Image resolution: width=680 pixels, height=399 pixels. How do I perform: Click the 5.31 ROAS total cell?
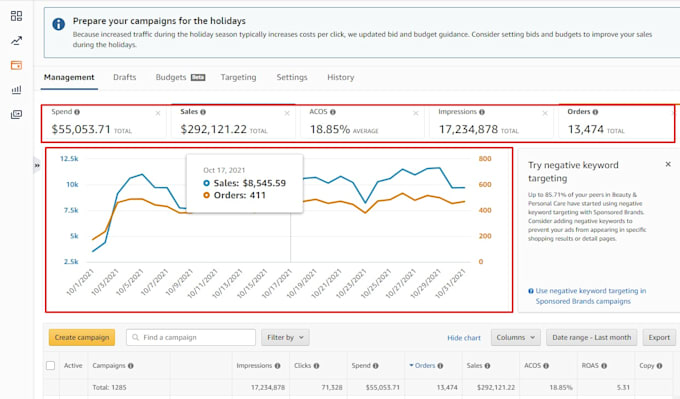[623, 387]
